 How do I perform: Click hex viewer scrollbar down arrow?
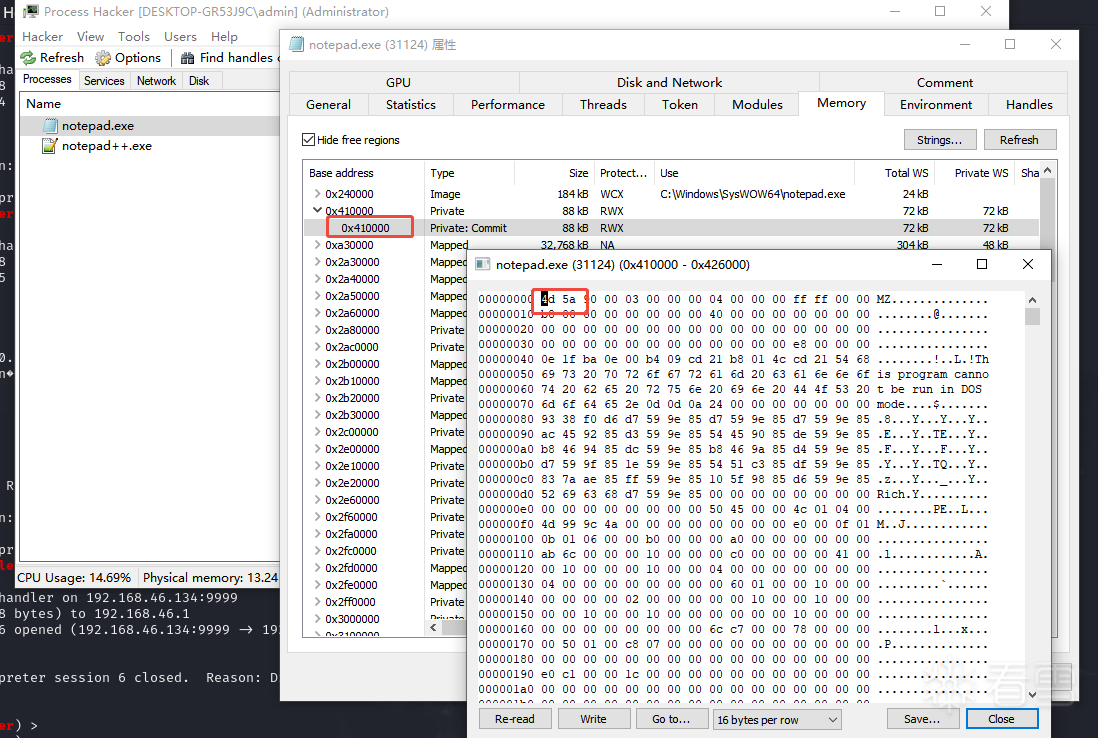pyautogui.click(x=1032, y=695)
